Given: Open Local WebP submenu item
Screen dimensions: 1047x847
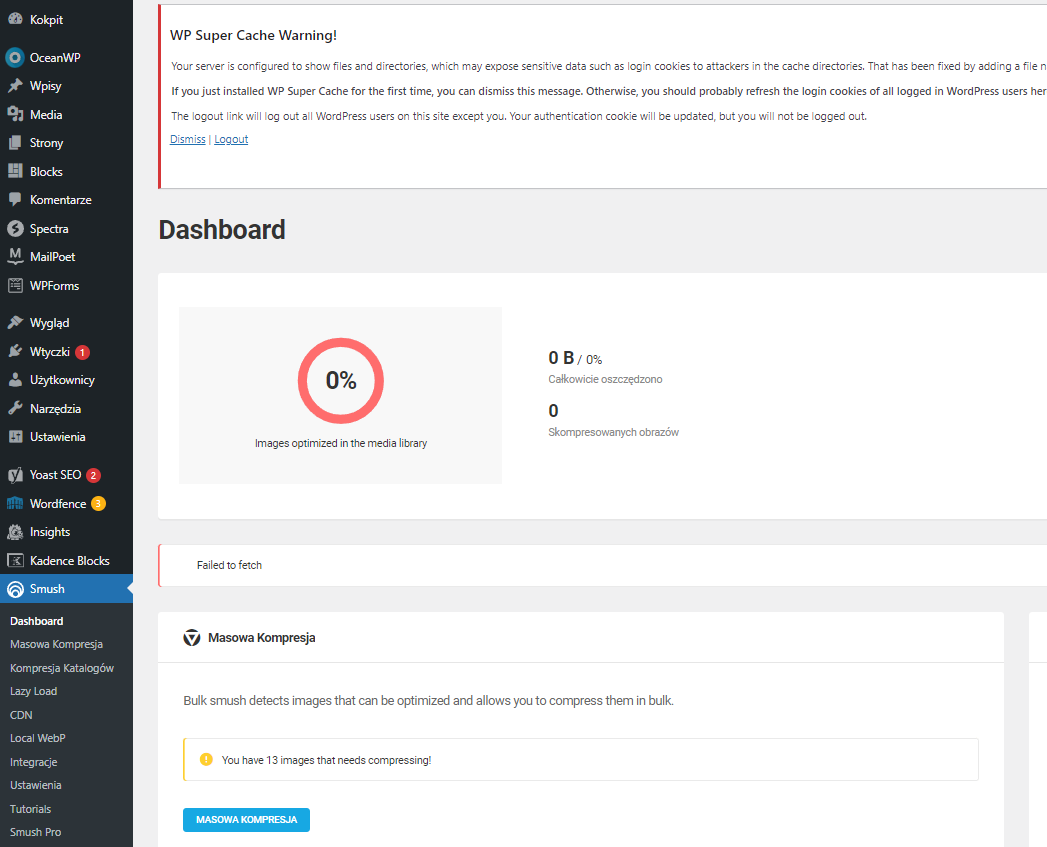Looking at the screenshot, I should point(37,738).
